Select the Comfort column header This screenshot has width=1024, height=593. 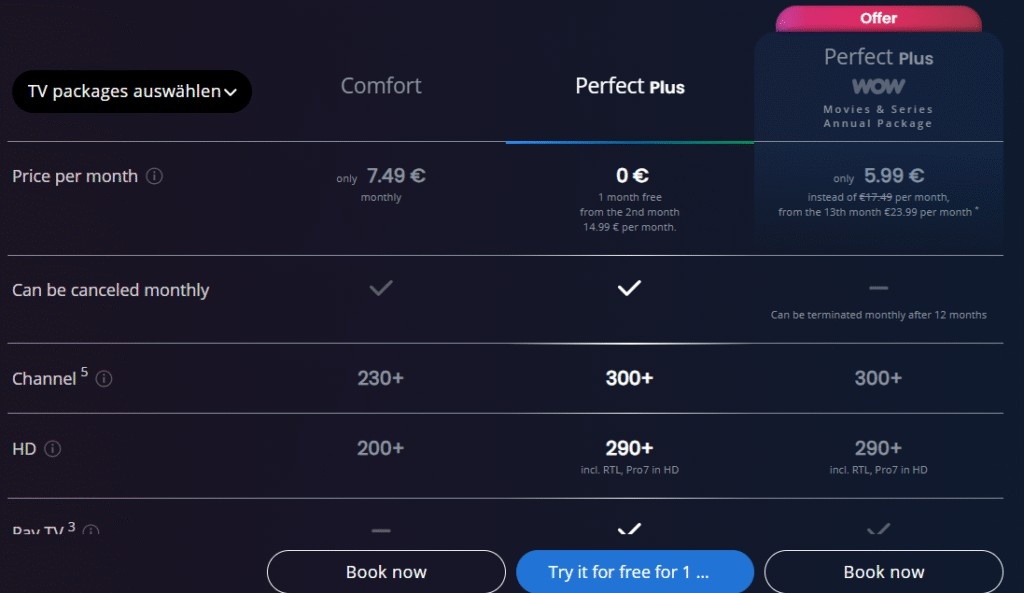pos(380,86)
